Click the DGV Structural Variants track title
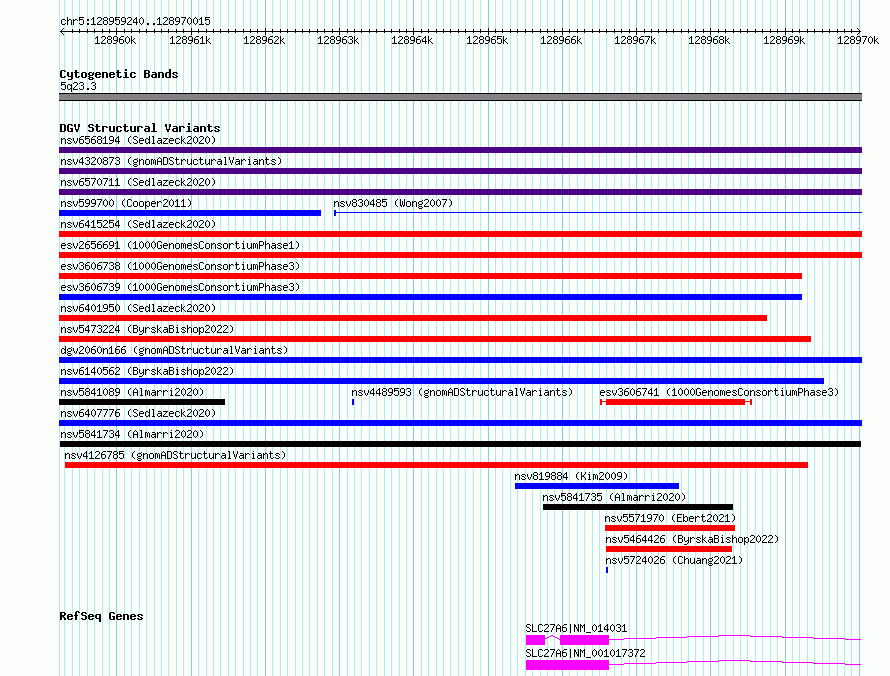The height and width of the screenshot is (676, 890). click(x=140, y=128)
